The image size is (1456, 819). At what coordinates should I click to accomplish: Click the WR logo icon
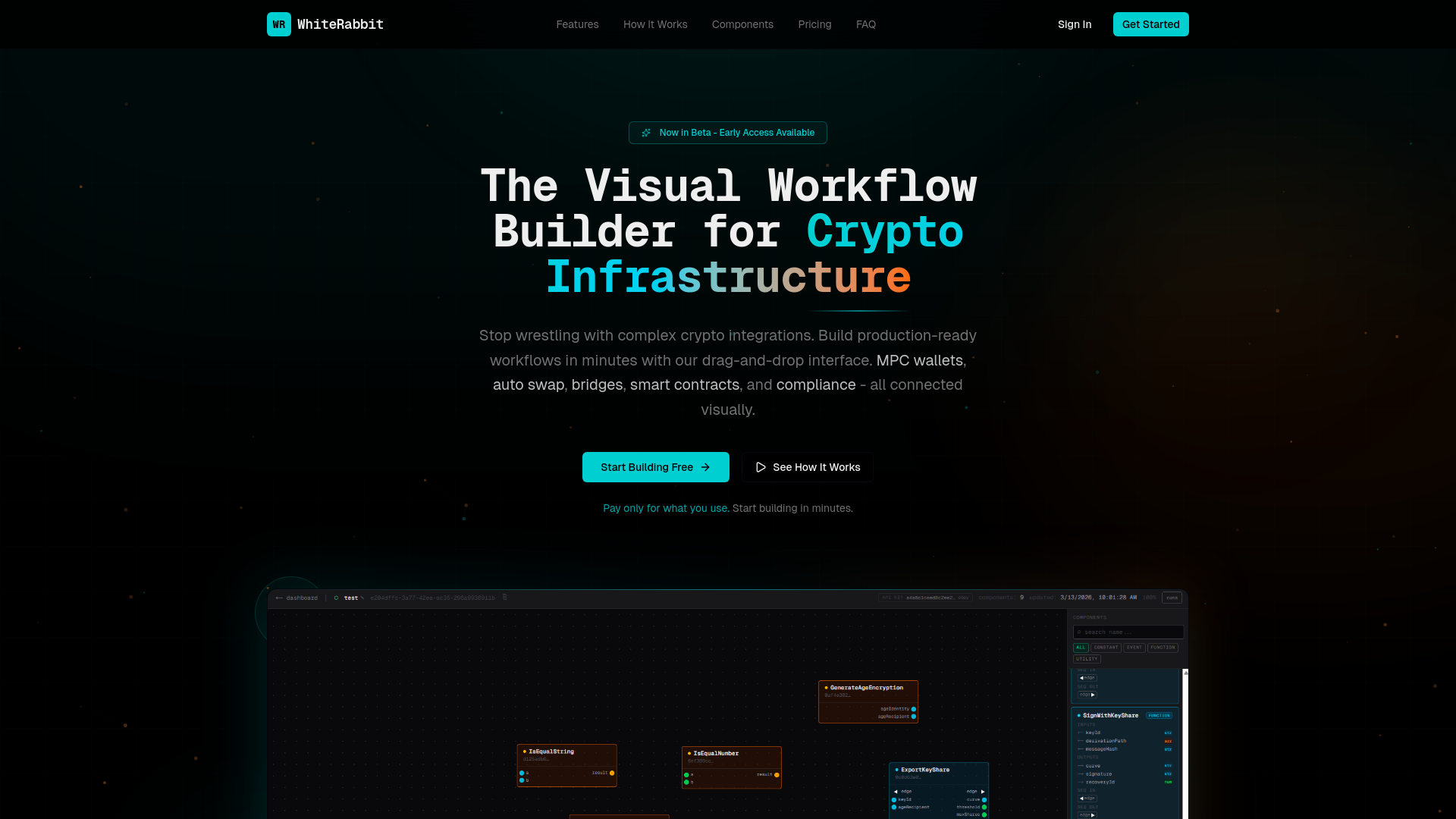[279, 24]
